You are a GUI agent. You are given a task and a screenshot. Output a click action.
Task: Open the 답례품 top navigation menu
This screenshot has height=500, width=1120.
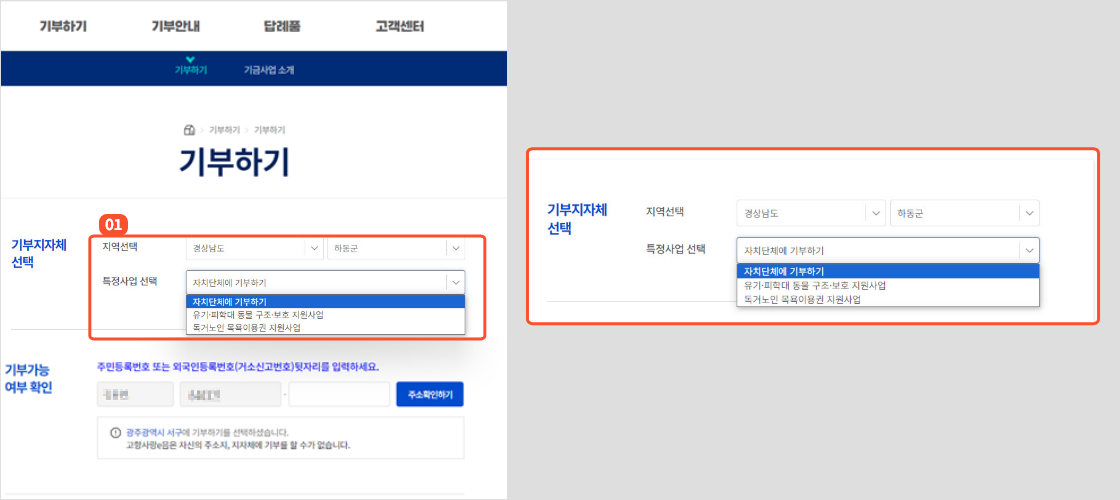[x=281, y=27]
